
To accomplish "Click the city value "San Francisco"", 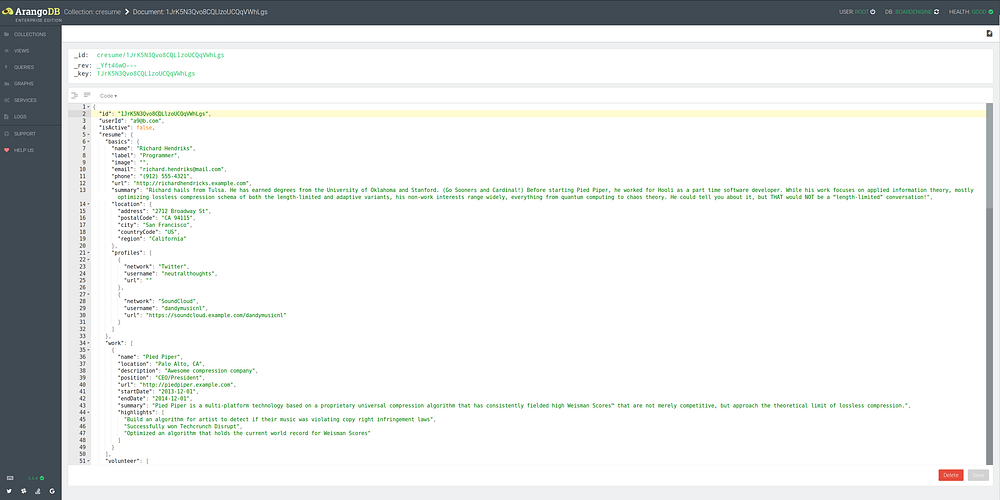I will point(168,225).
